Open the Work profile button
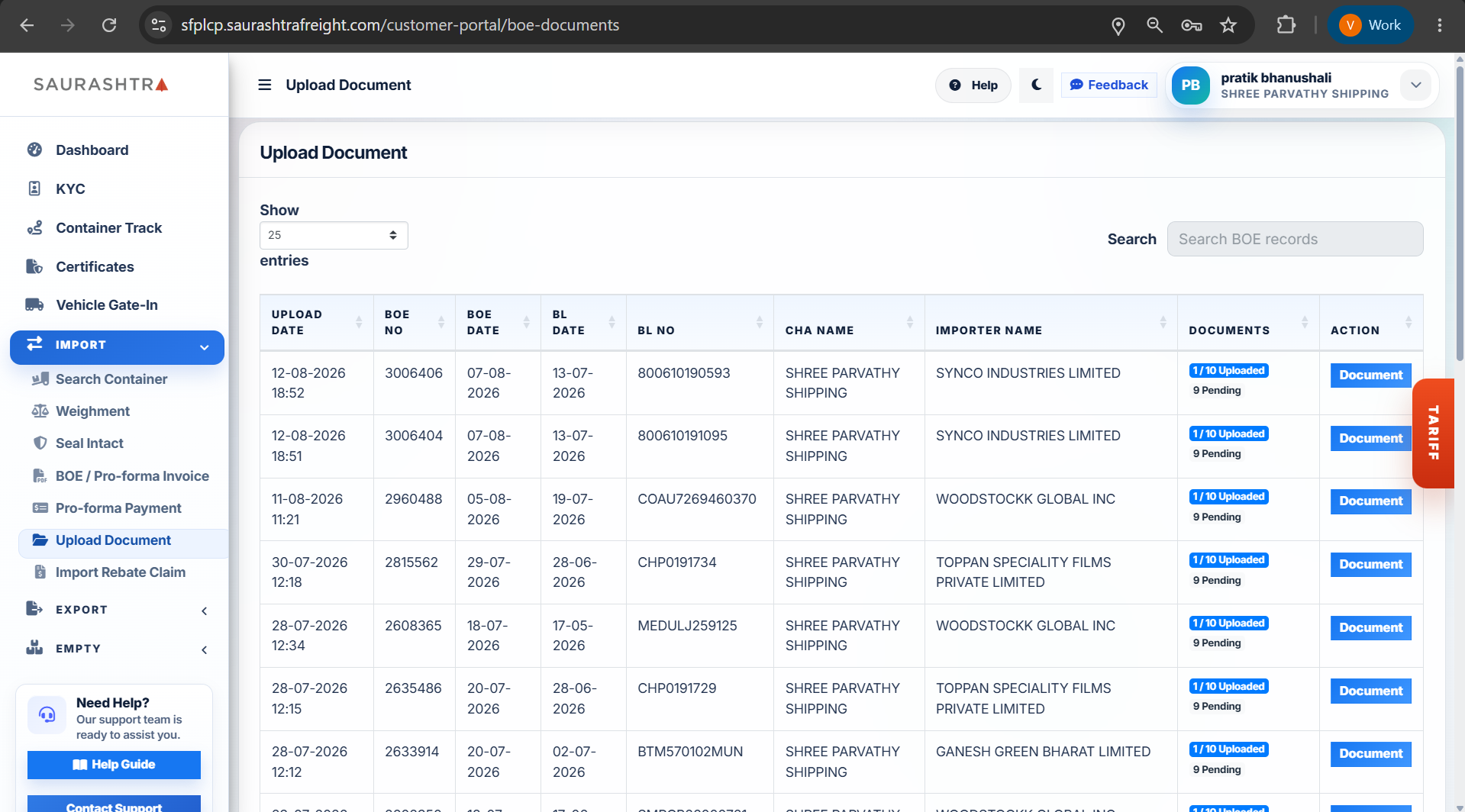The image size is (1465, 812). [x=1371, y=25]
